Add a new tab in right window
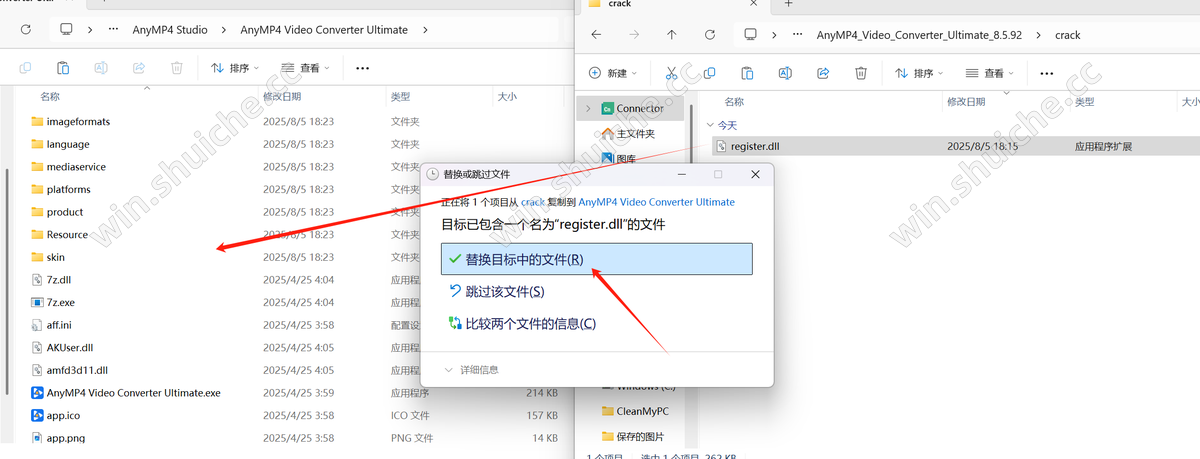This screenshot has height=459, width=1200. [x=788, y=4]
